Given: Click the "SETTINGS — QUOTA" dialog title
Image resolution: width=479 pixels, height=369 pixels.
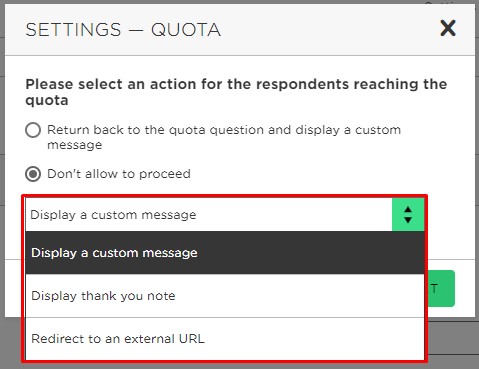Looking at the screenshot, I should pyautogui.click(x=123, y=30).
